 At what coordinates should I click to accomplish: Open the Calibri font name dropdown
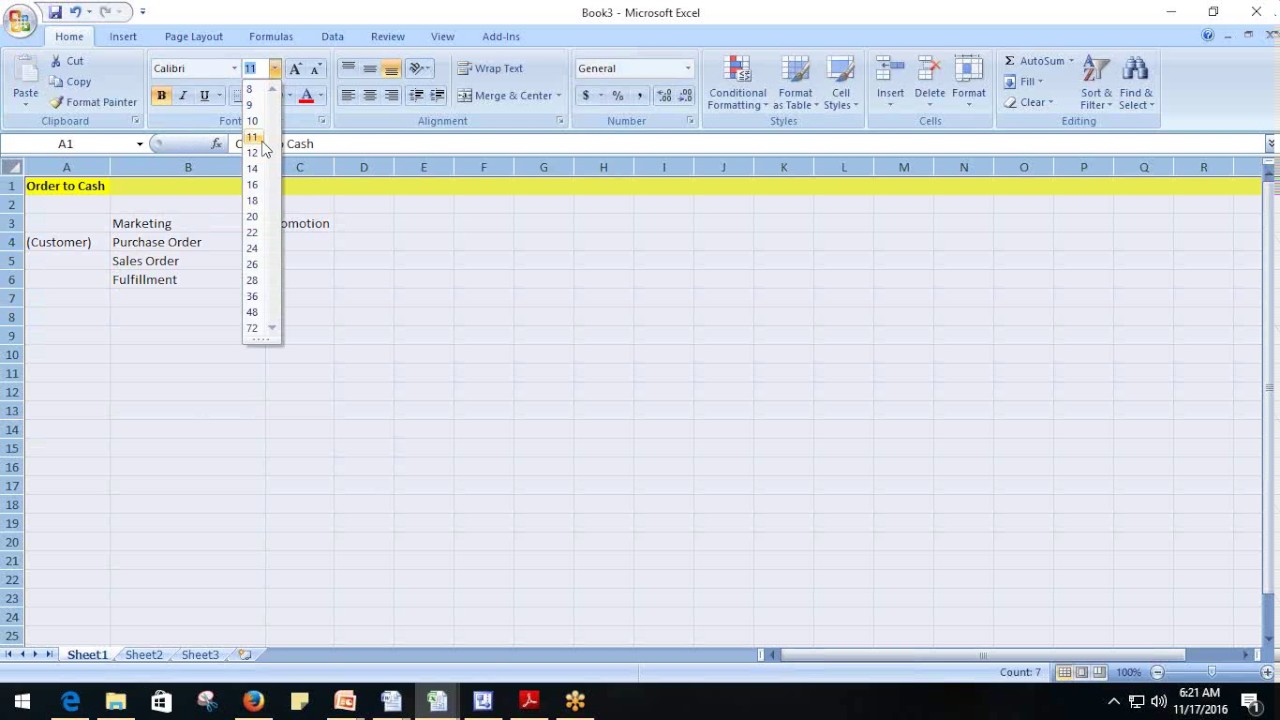pos(234,68)
